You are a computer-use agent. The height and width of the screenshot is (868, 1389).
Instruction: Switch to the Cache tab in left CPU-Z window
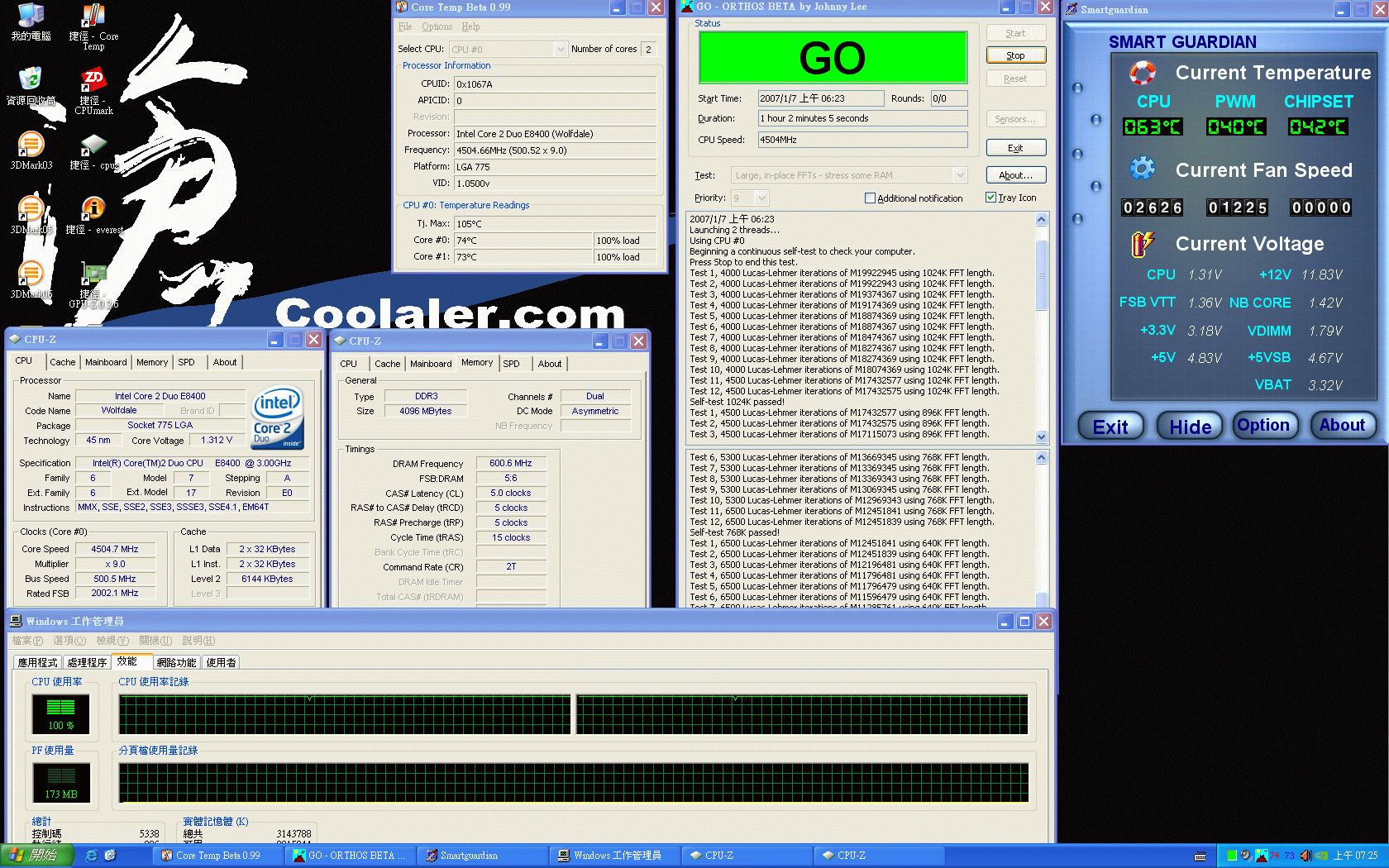[x=63, y=362]
